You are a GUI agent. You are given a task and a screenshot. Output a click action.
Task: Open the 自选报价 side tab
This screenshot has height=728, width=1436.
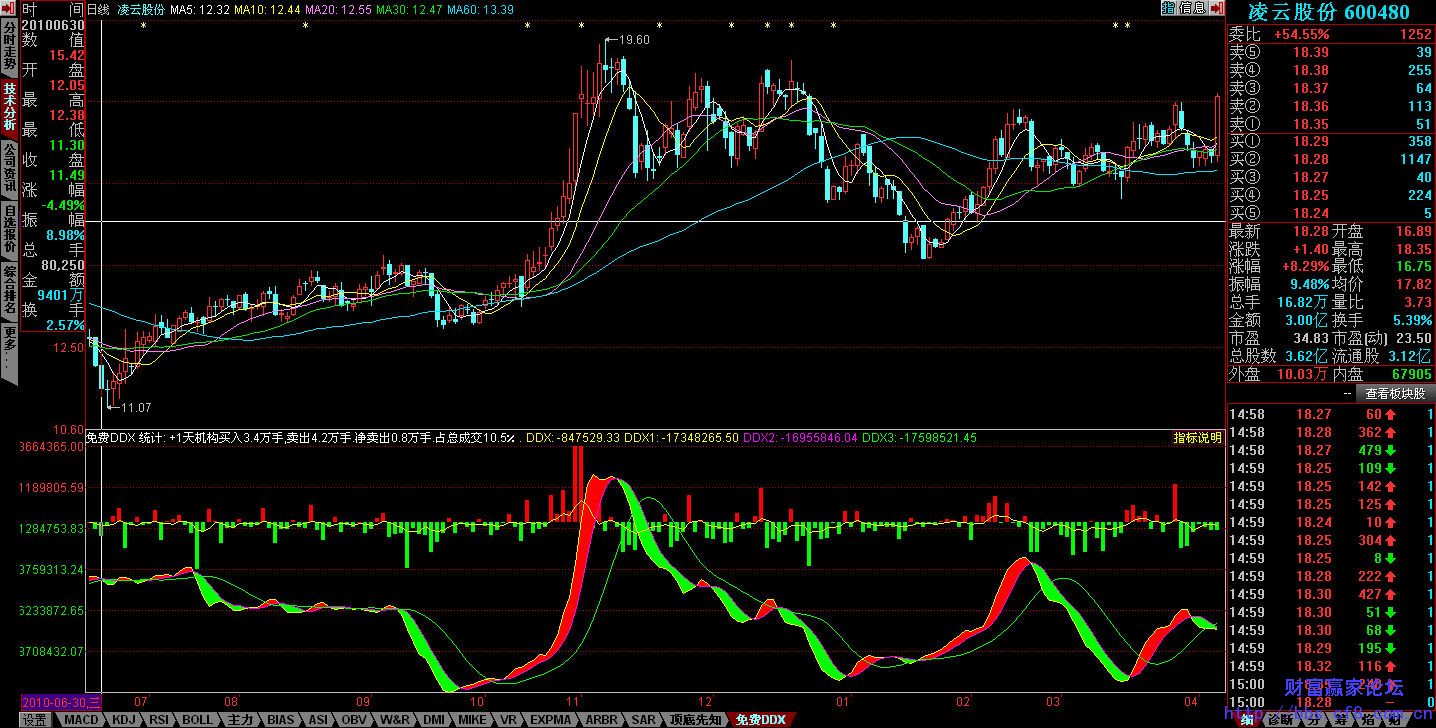click(9, 230)
